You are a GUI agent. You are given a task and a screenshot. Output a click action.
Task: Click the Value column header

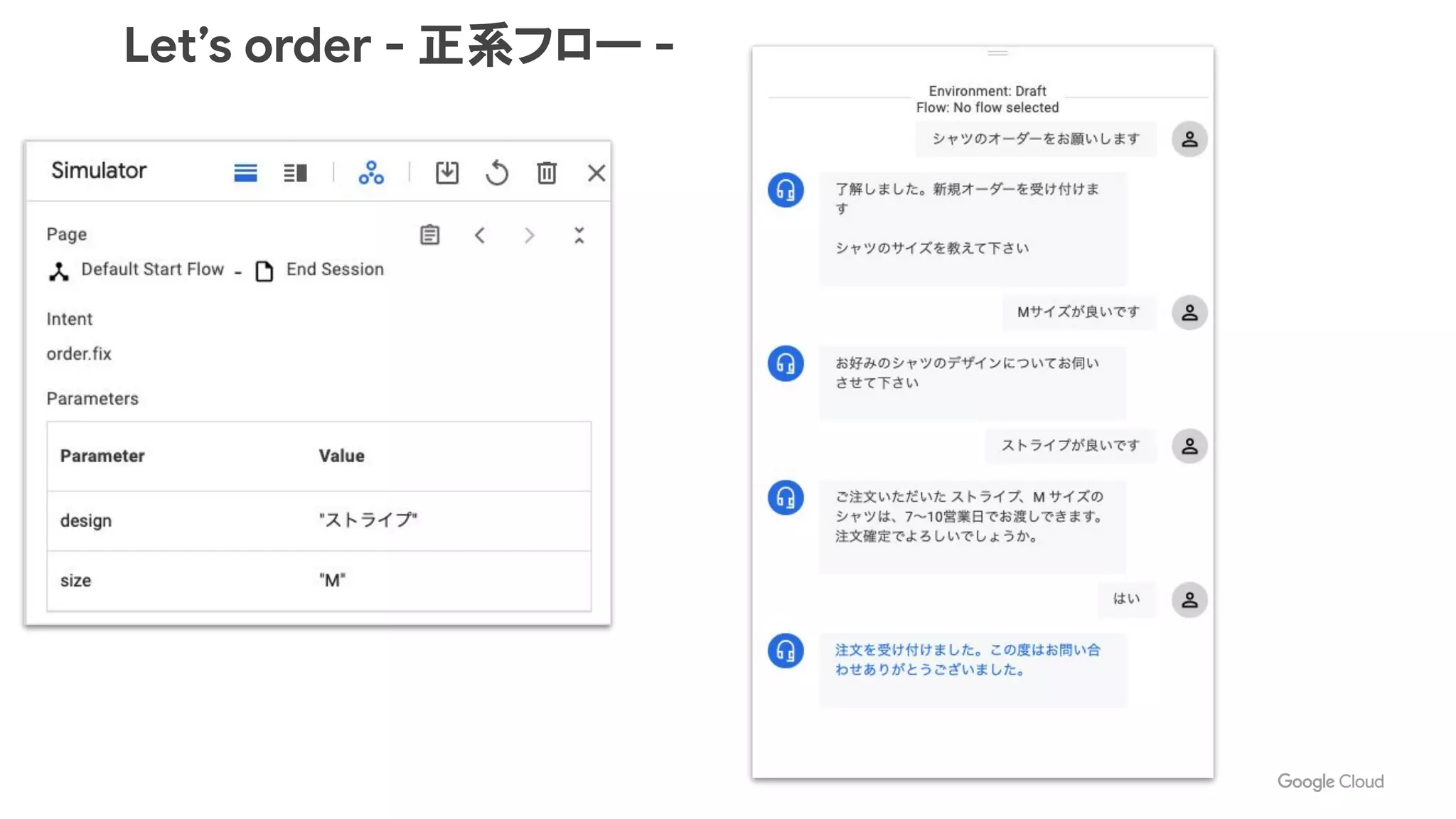341,456
